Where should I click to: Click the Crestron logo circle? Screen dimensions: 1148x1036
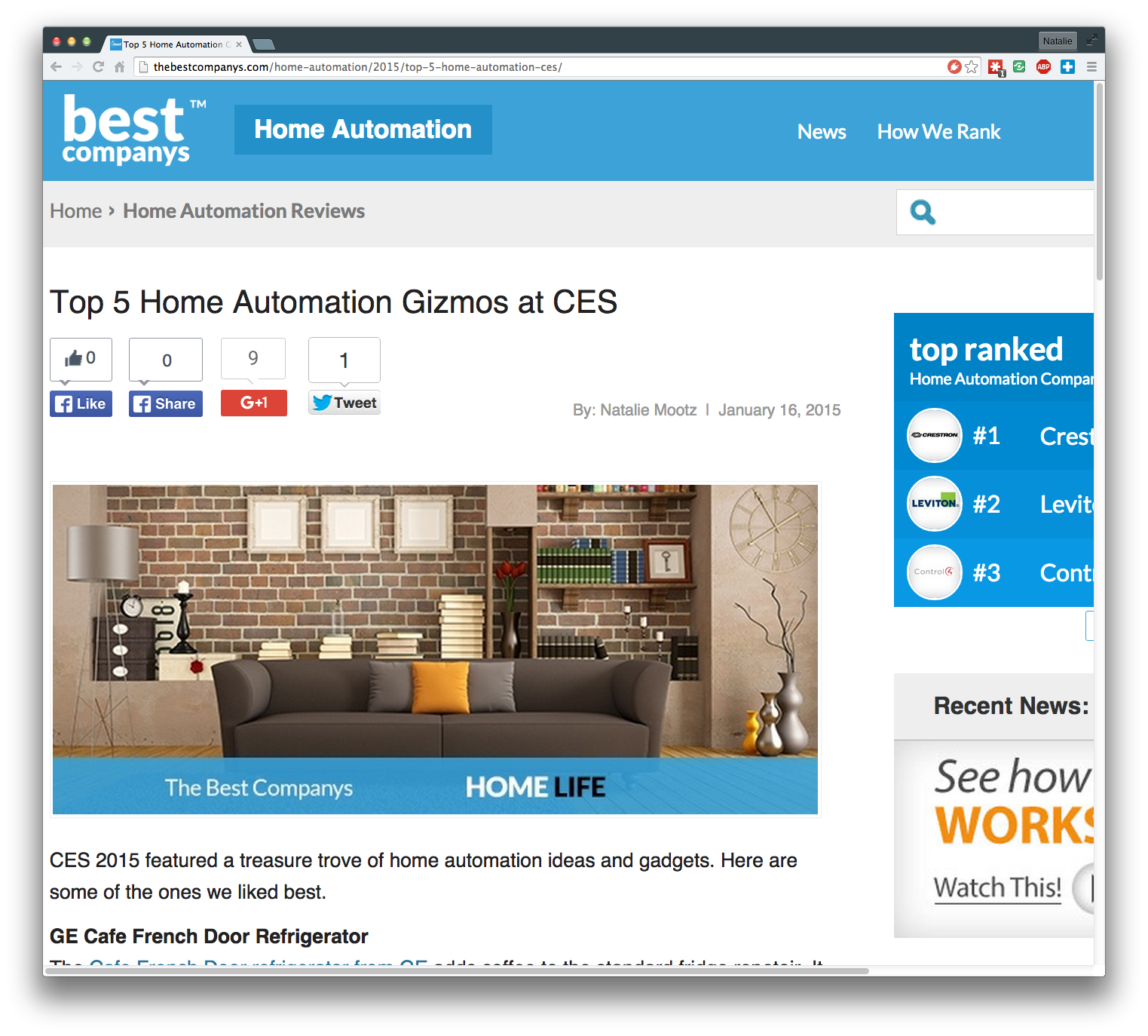tap(935, 435)
